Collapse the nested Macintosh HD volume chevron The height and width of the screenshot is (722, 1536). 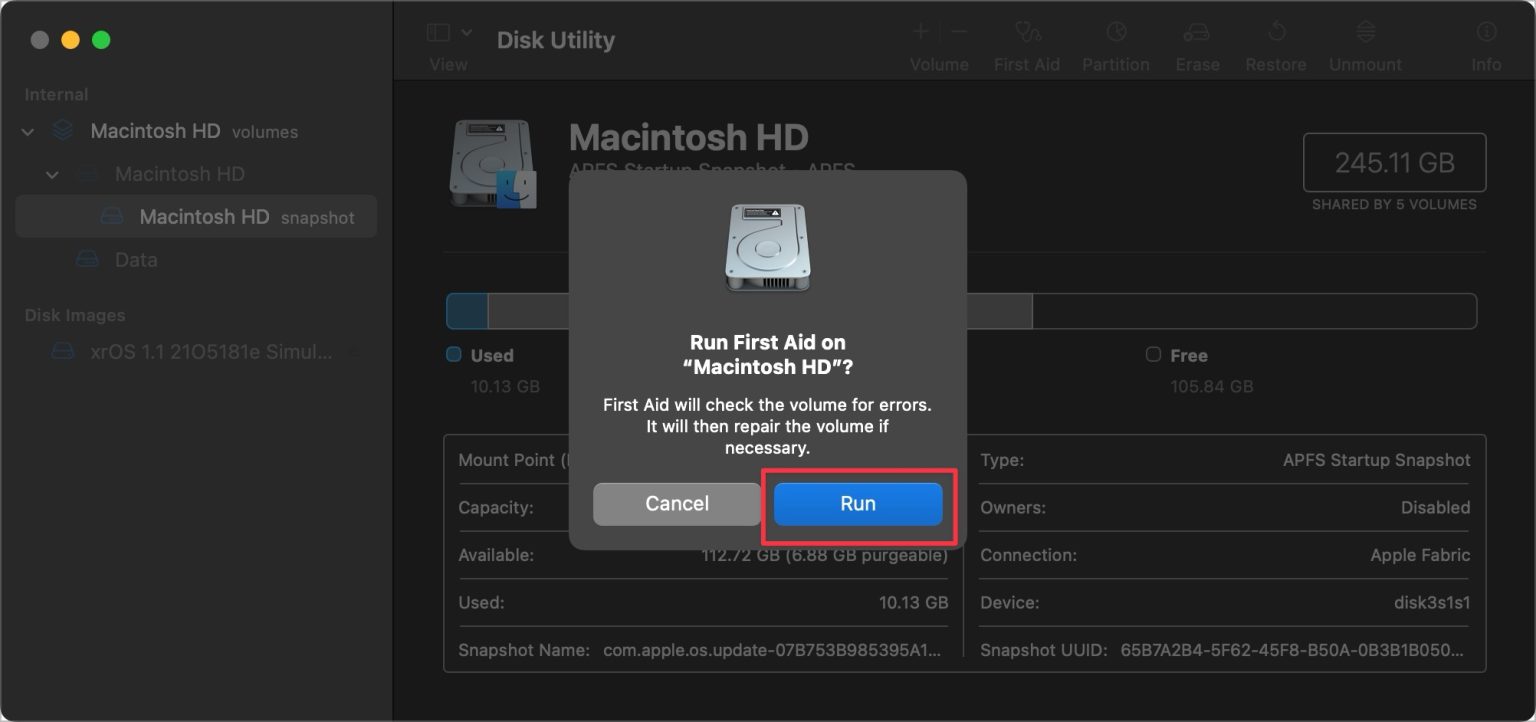click(52, 174)
